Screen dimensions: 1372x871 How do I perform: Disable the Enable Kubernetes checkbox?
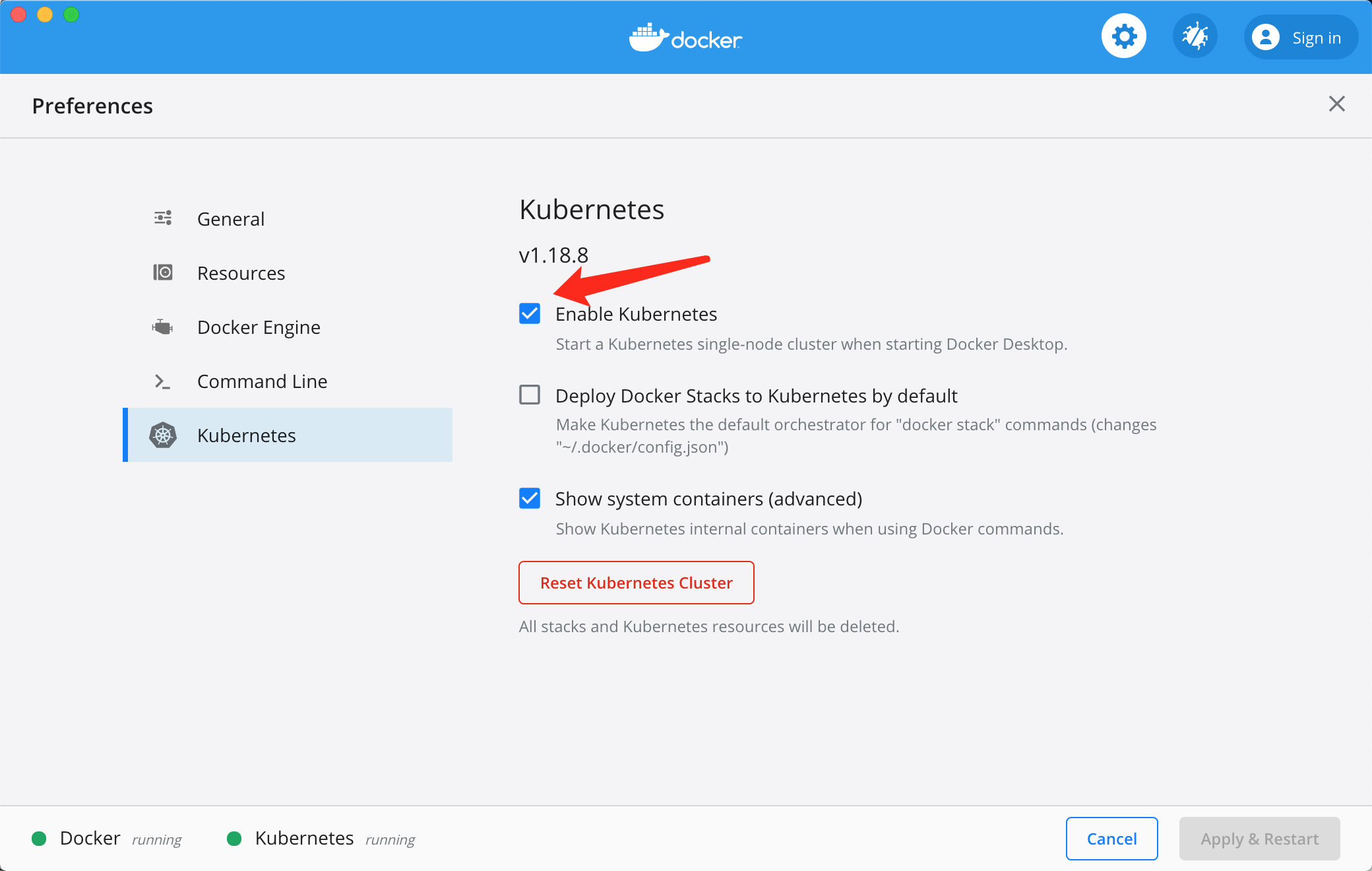coord(530,313)
